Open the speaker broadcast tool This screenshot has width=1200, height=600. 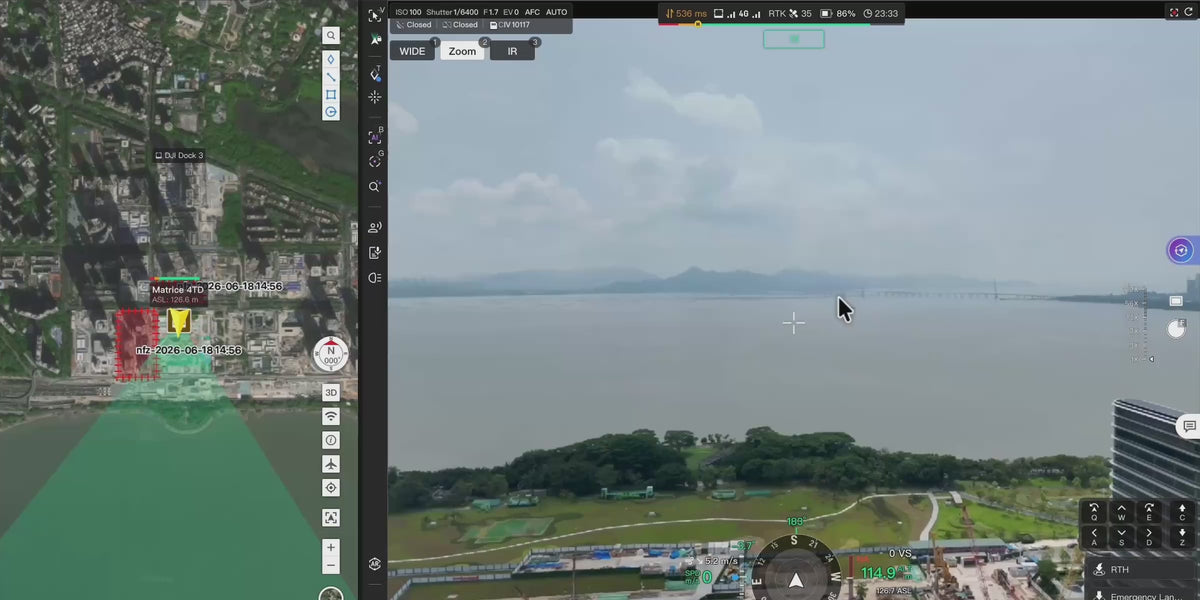point(375,228)
